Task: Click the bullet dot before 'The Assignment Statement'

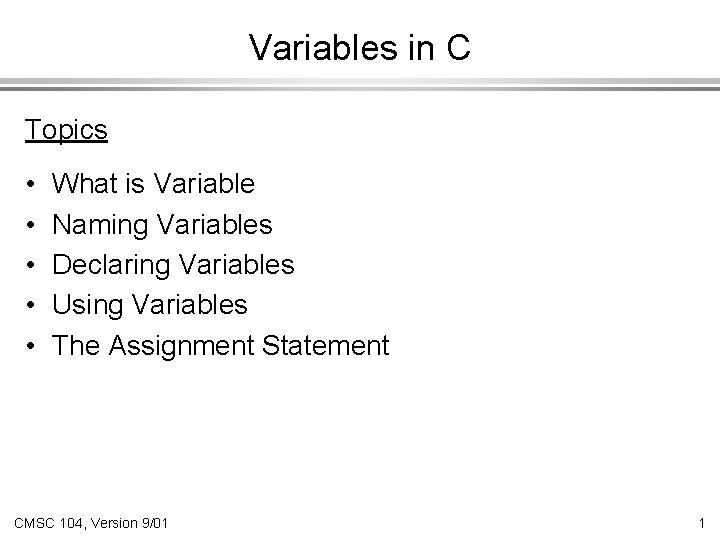Action: 32,346
